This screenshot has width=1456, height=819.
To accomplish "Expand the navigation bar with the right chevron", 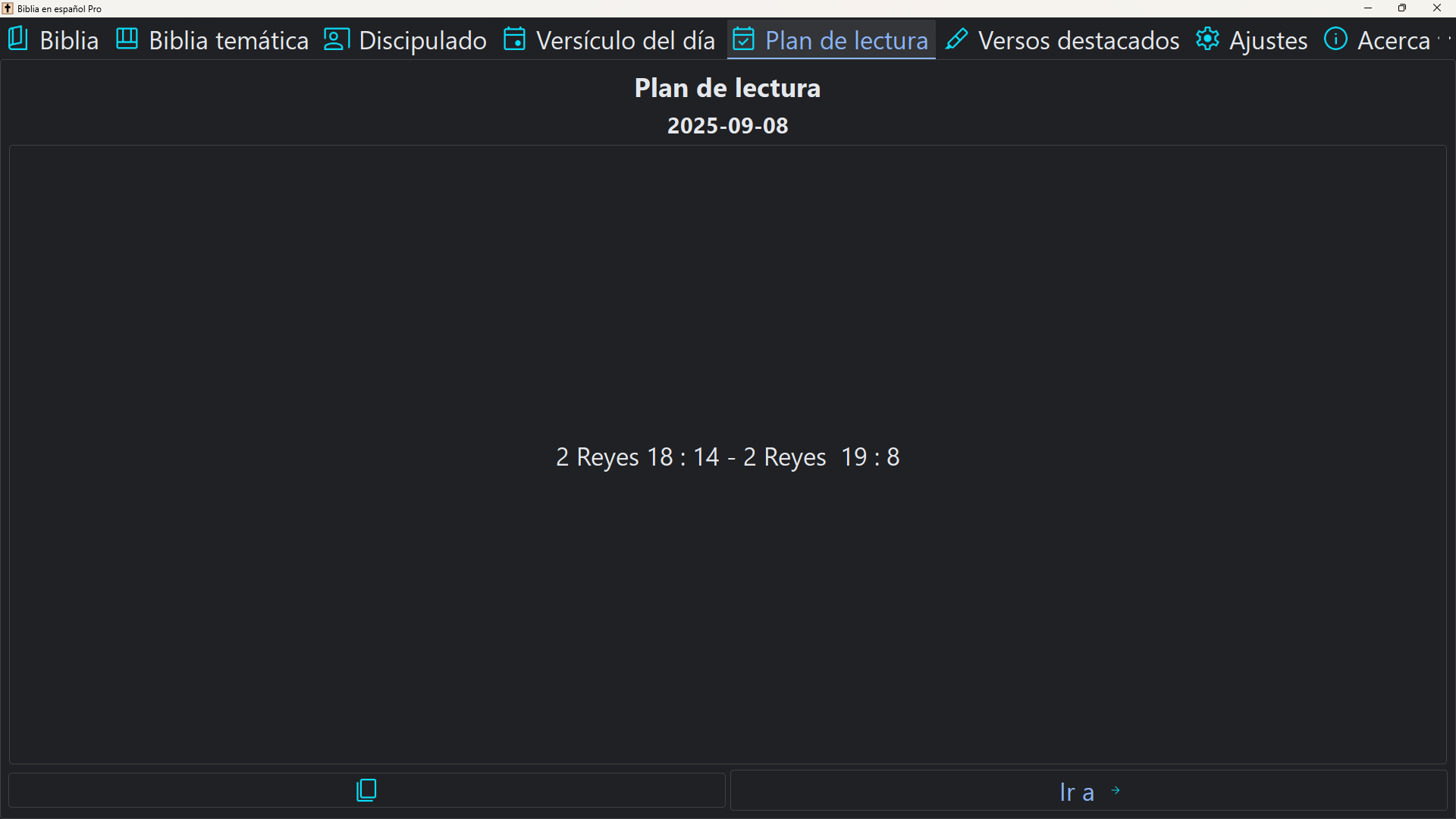I will (x=1450, y=38).
